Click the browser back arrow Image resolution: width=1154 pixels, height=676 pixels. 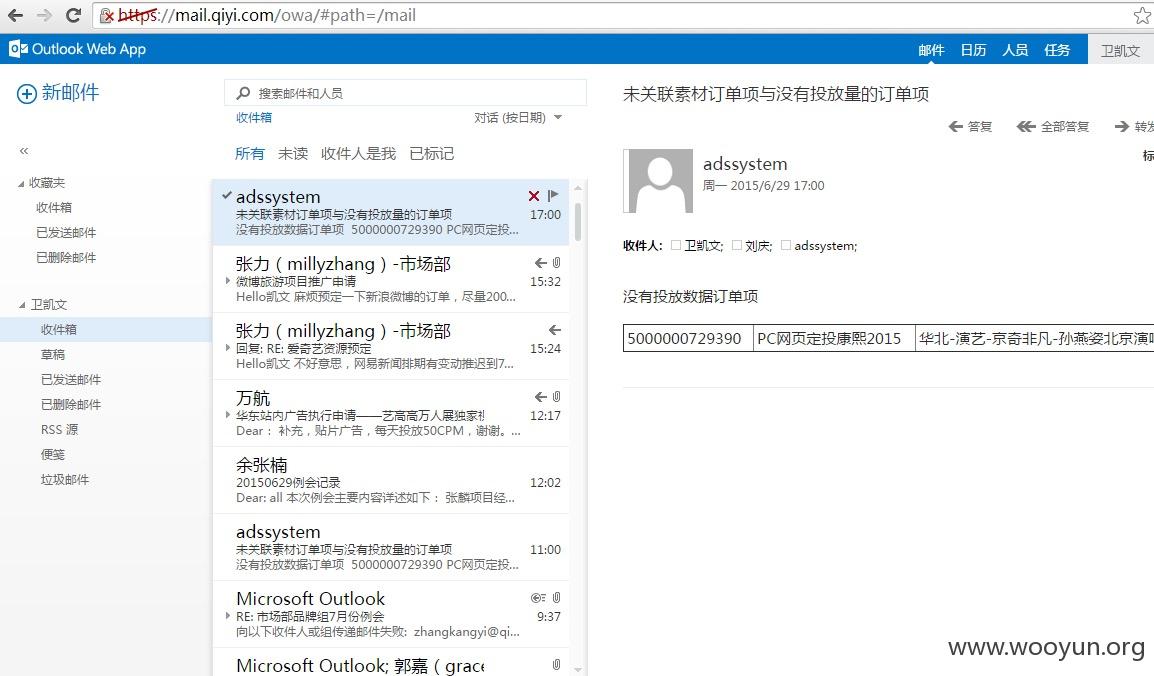coord(15,15)
